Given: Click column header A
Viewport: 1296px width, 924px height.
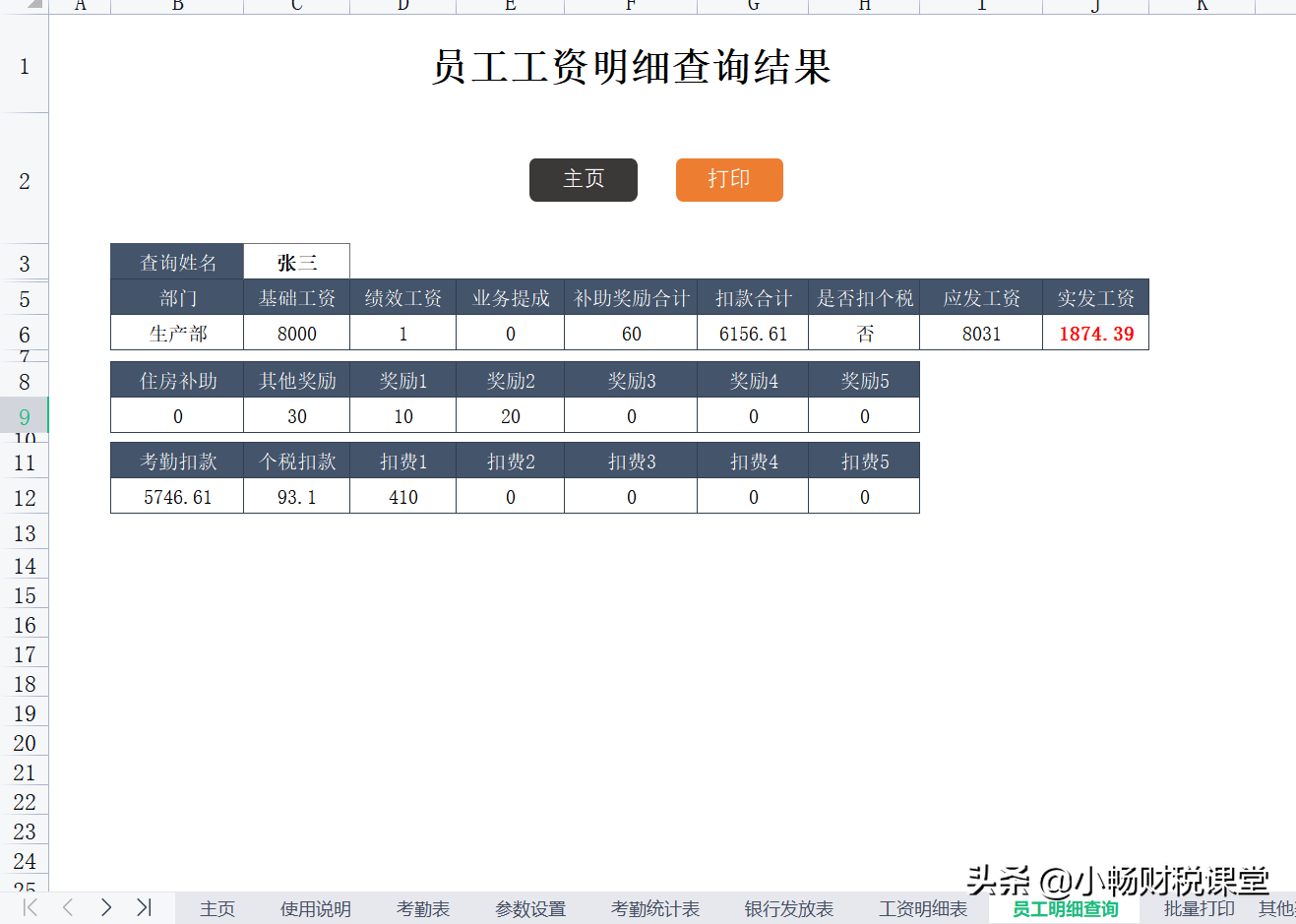Looking at the screenshot, I should (79, 6).
